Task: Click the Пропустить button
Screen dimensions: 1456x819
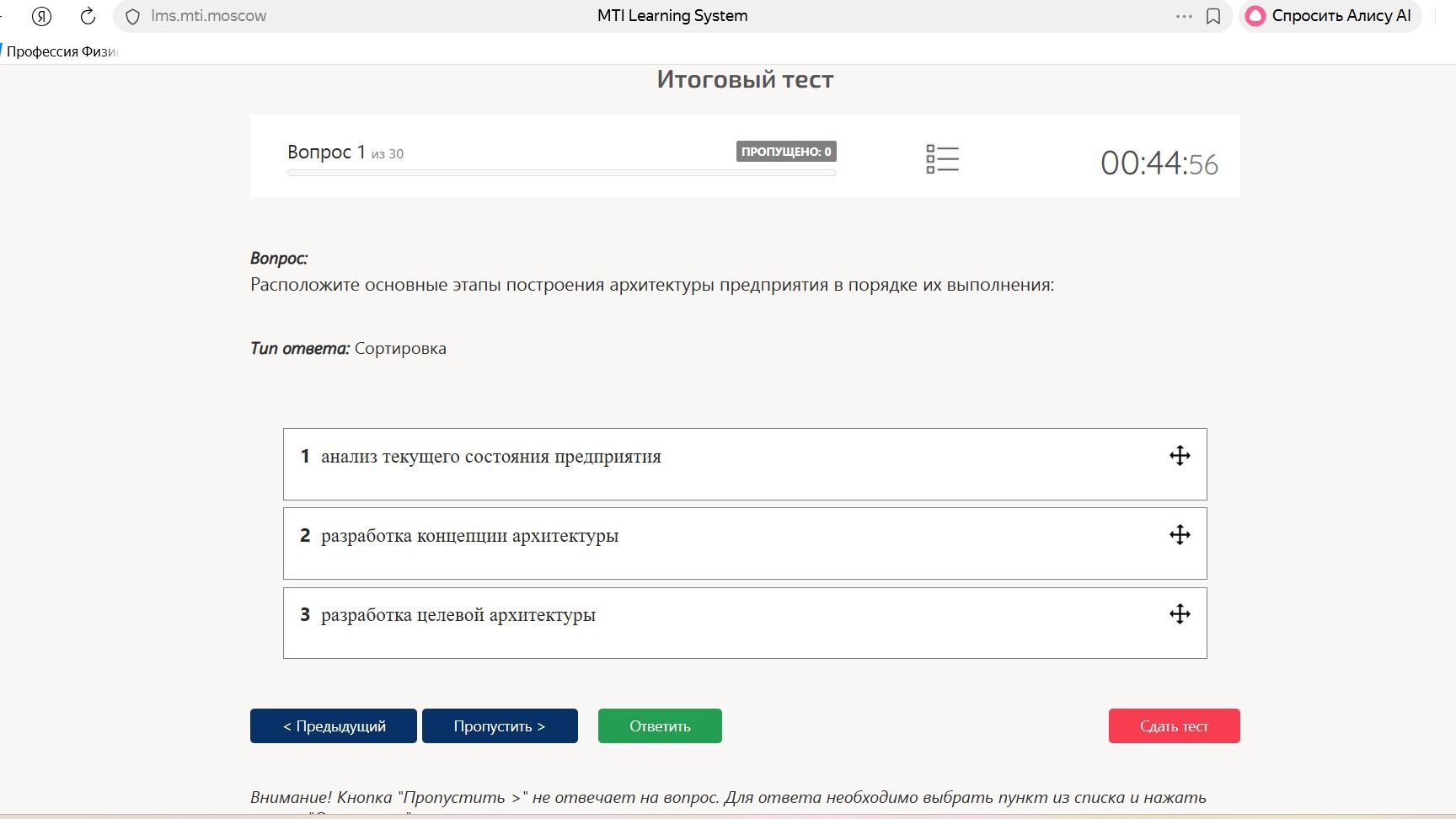Action: 500,725
